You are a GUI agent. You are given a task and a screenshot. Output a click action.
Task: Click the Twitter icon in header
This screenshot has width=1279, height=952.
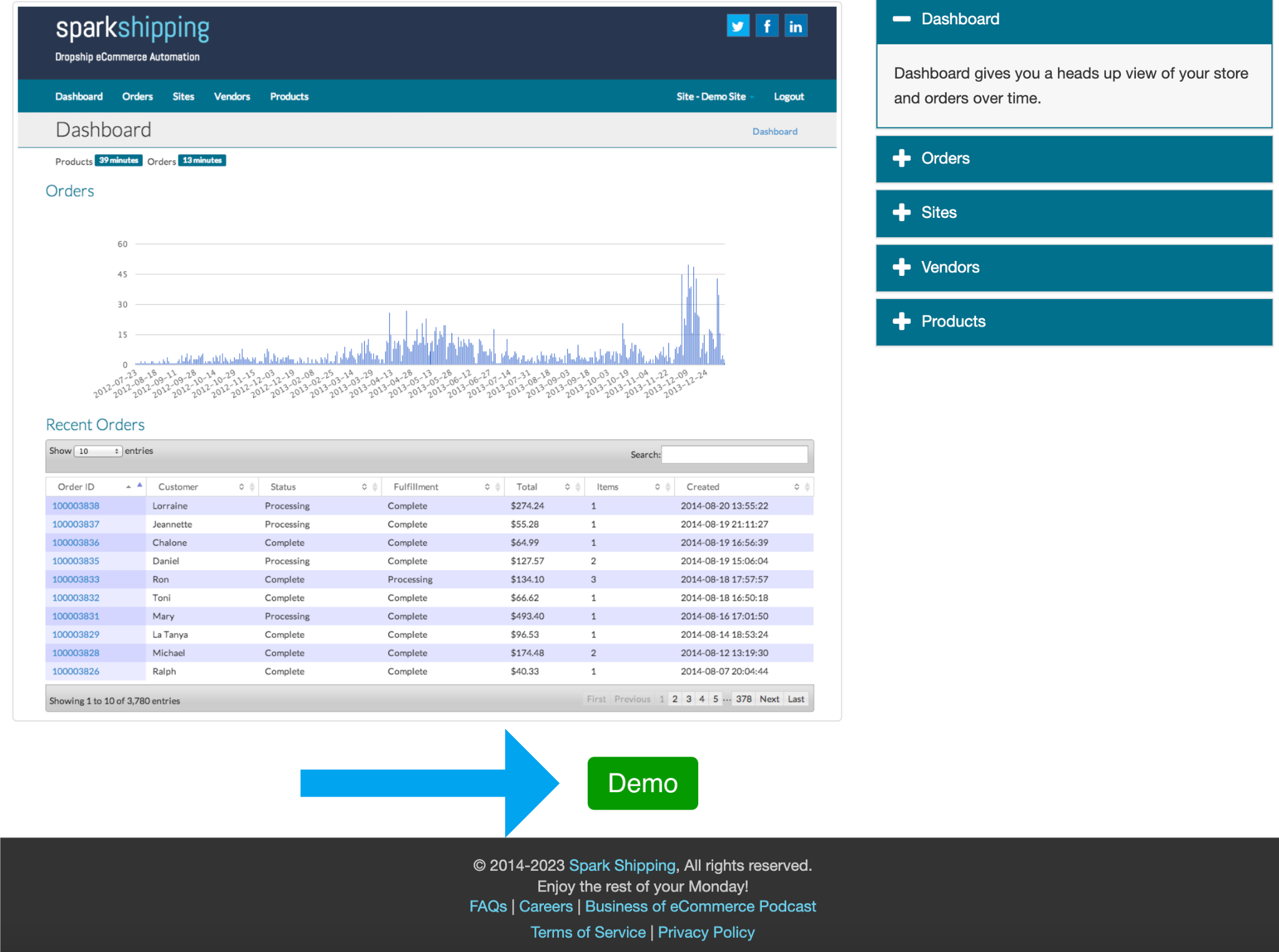(x=738, y=26)
